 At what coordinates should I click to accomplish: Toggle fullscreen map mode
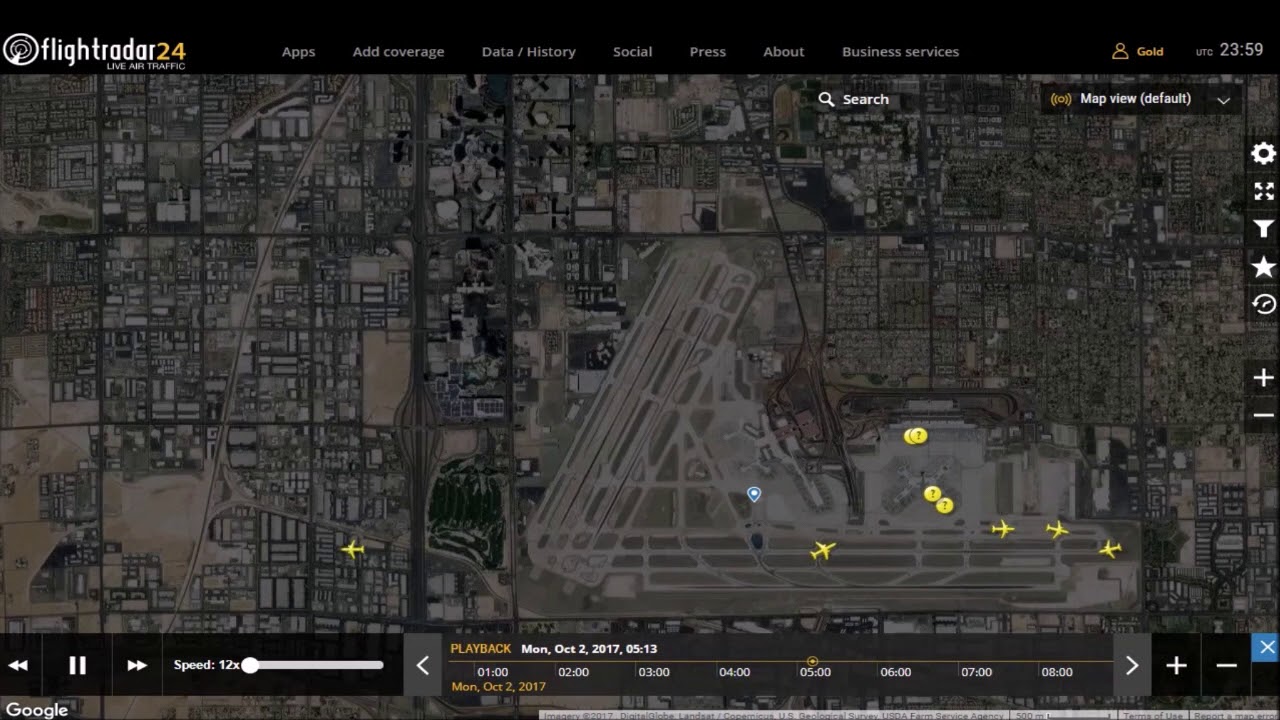point(1264,191)
